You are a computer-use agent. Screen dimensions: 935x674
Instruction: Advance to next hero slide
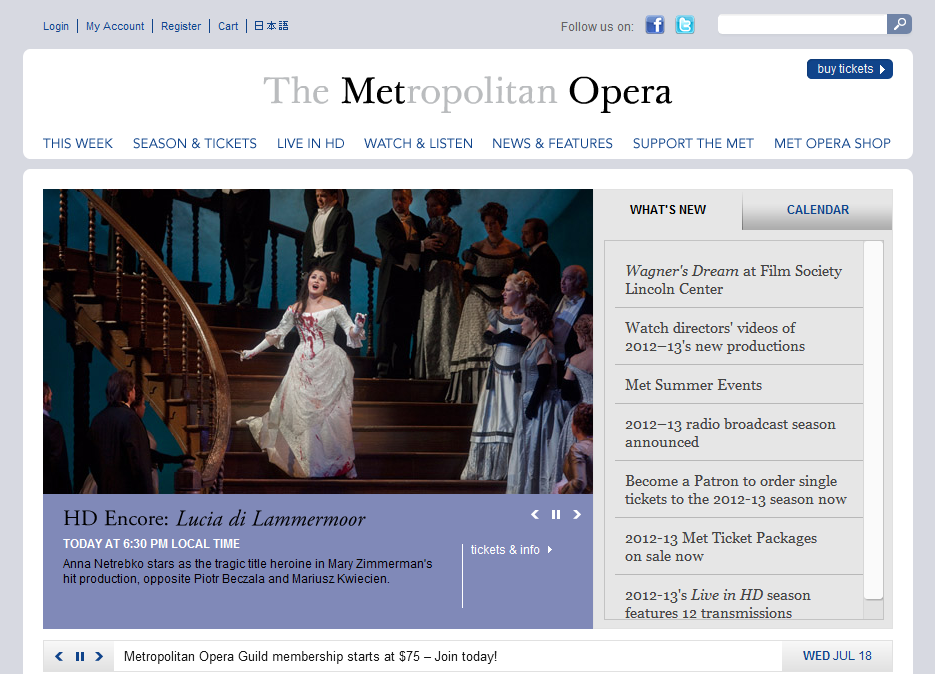coord(577,514)
